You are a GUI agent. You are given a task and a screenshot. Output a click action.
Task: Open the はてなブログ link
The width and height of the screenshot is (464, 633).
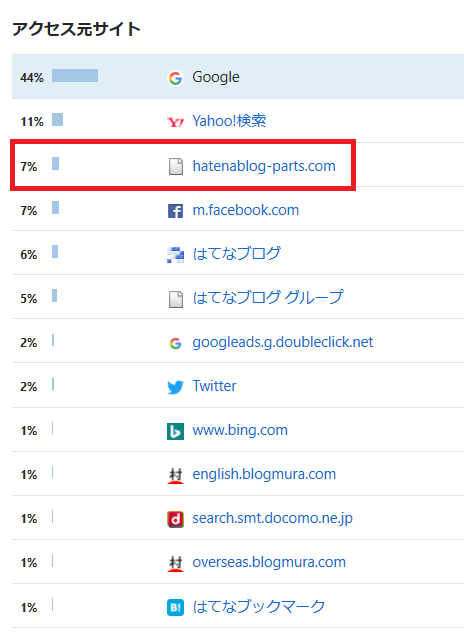point(236,254)
